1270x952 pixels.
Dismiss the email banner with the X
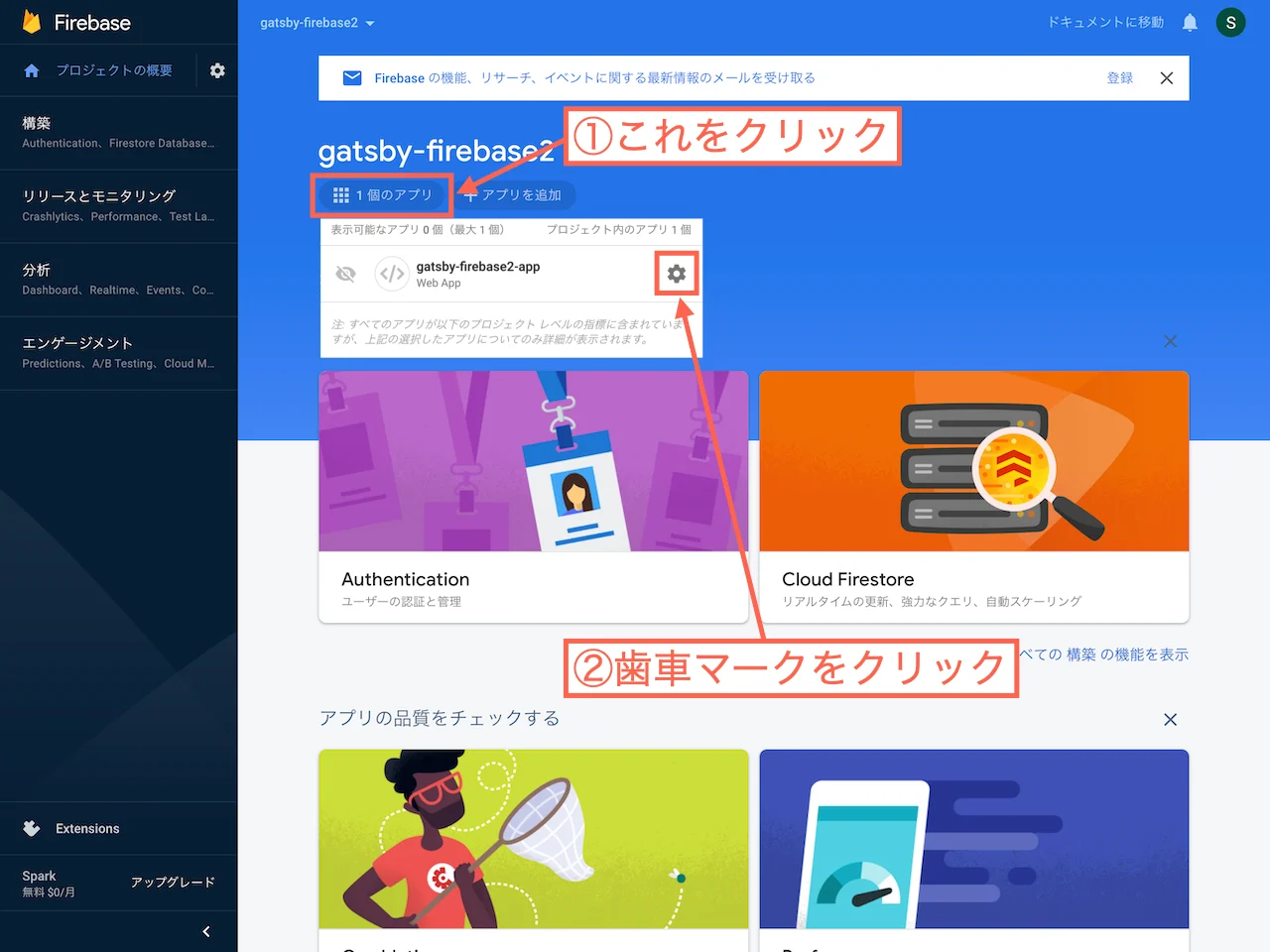(x=1167, y=77)
